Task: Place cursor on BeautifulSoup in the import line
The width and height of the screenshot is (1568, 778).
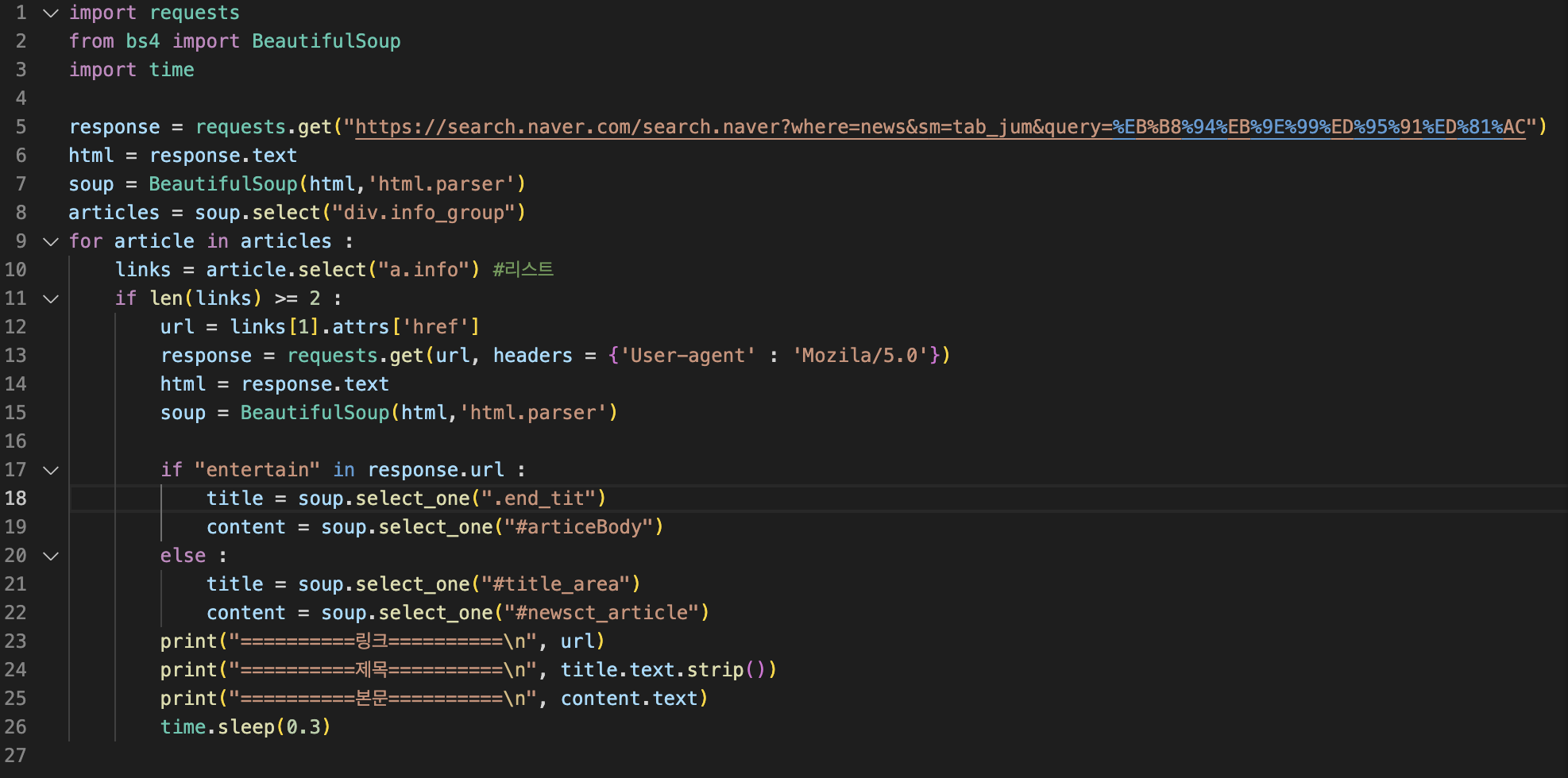Action: click(326, 41)
